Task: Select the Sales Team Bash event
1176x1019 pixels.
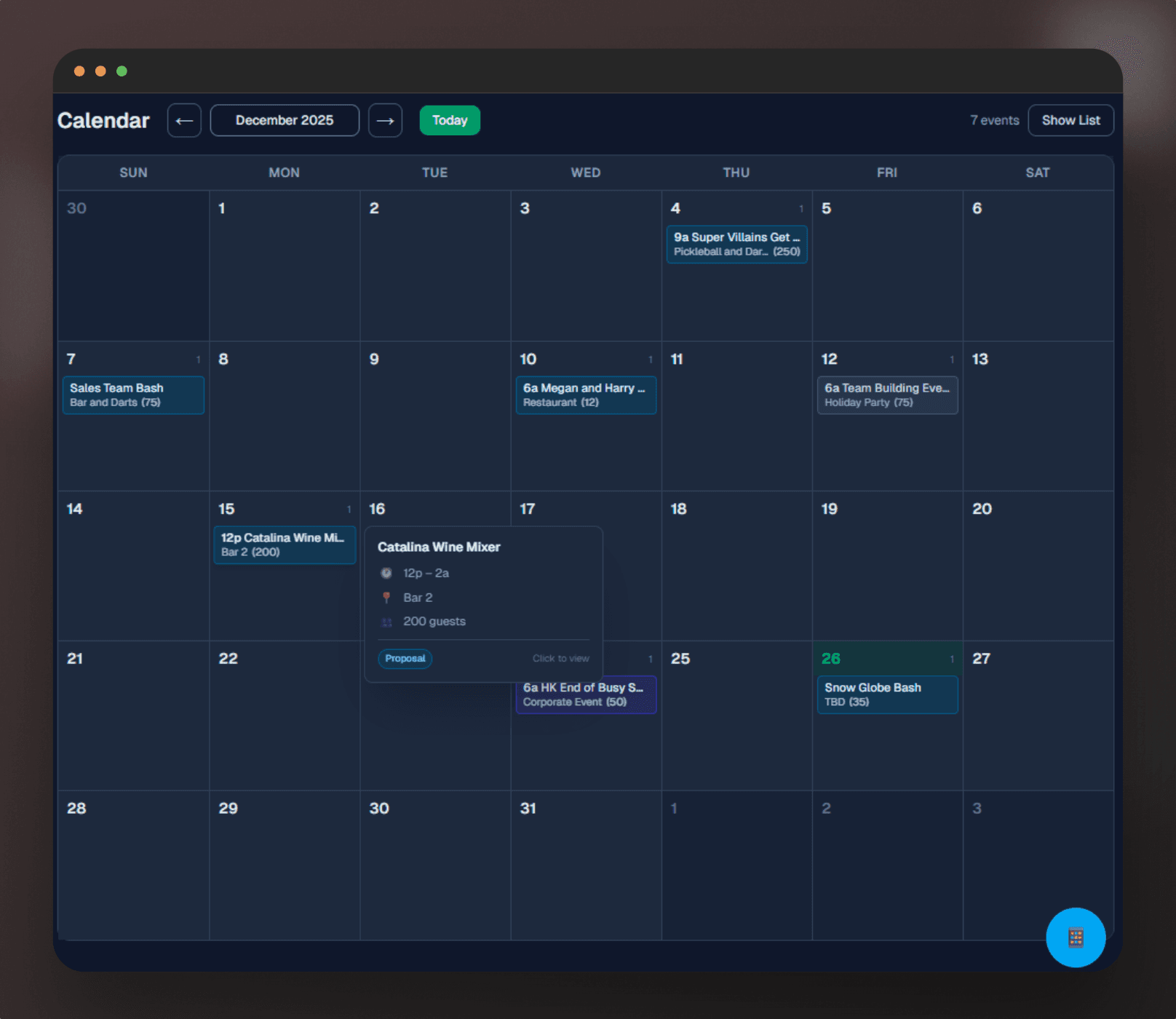Action: pos(133,395)
